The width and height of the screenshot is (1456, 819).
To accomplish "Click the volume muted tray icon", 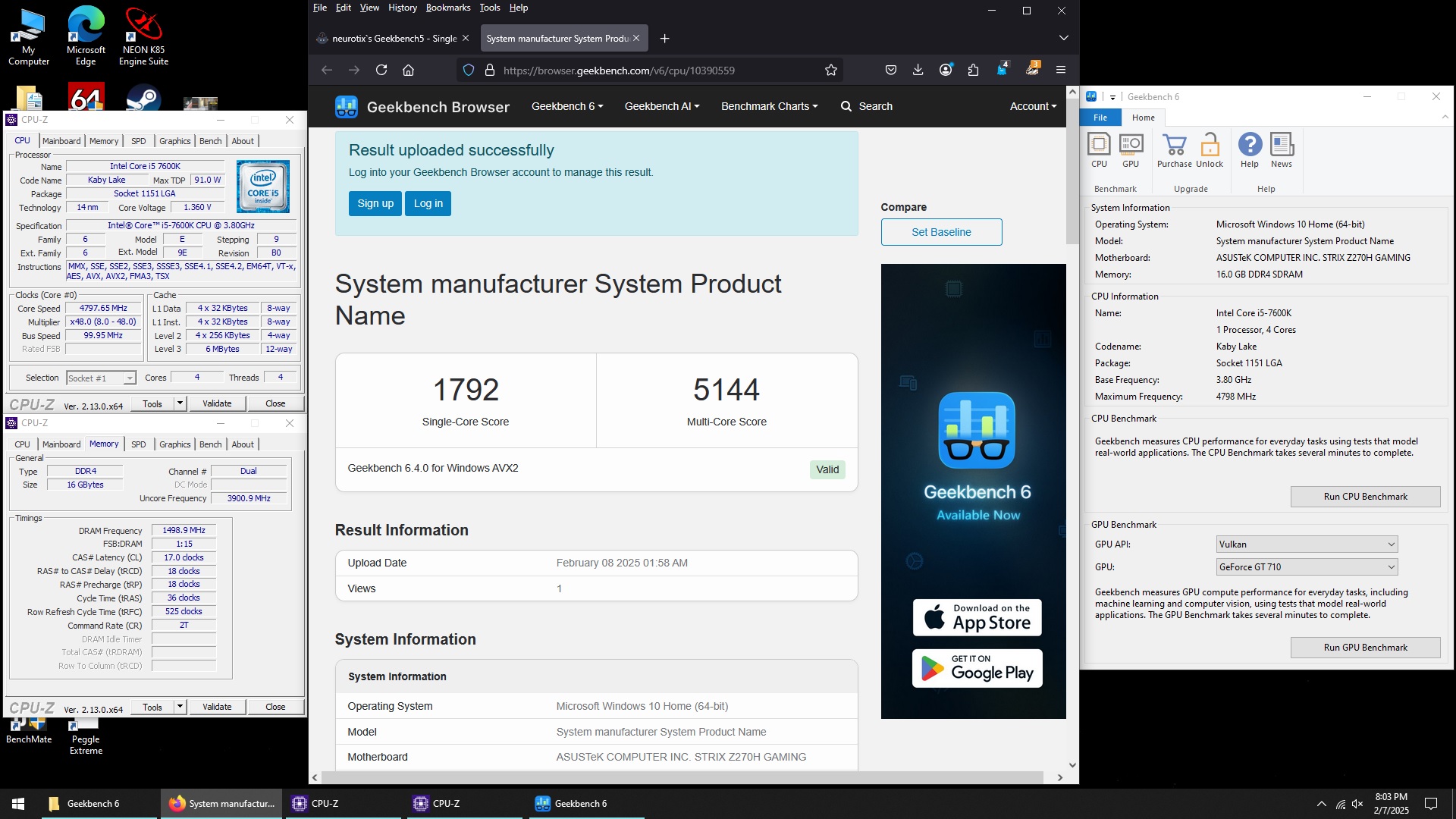I will coord(1357,804).
